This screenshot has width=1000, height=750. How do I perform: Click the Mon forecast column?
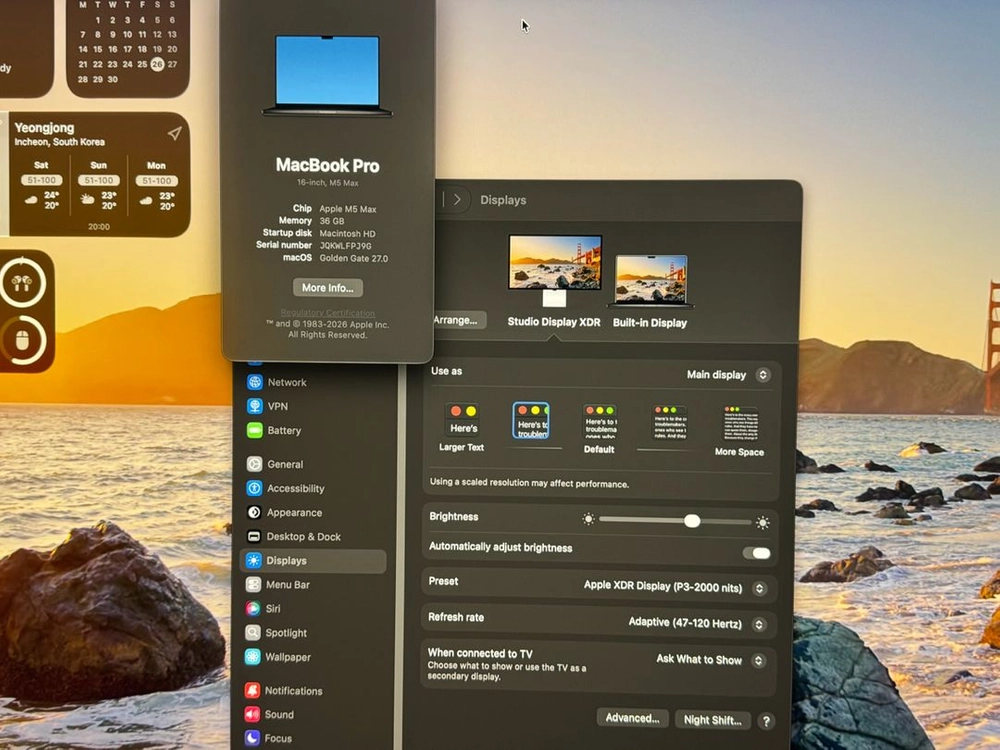point(156,188)
